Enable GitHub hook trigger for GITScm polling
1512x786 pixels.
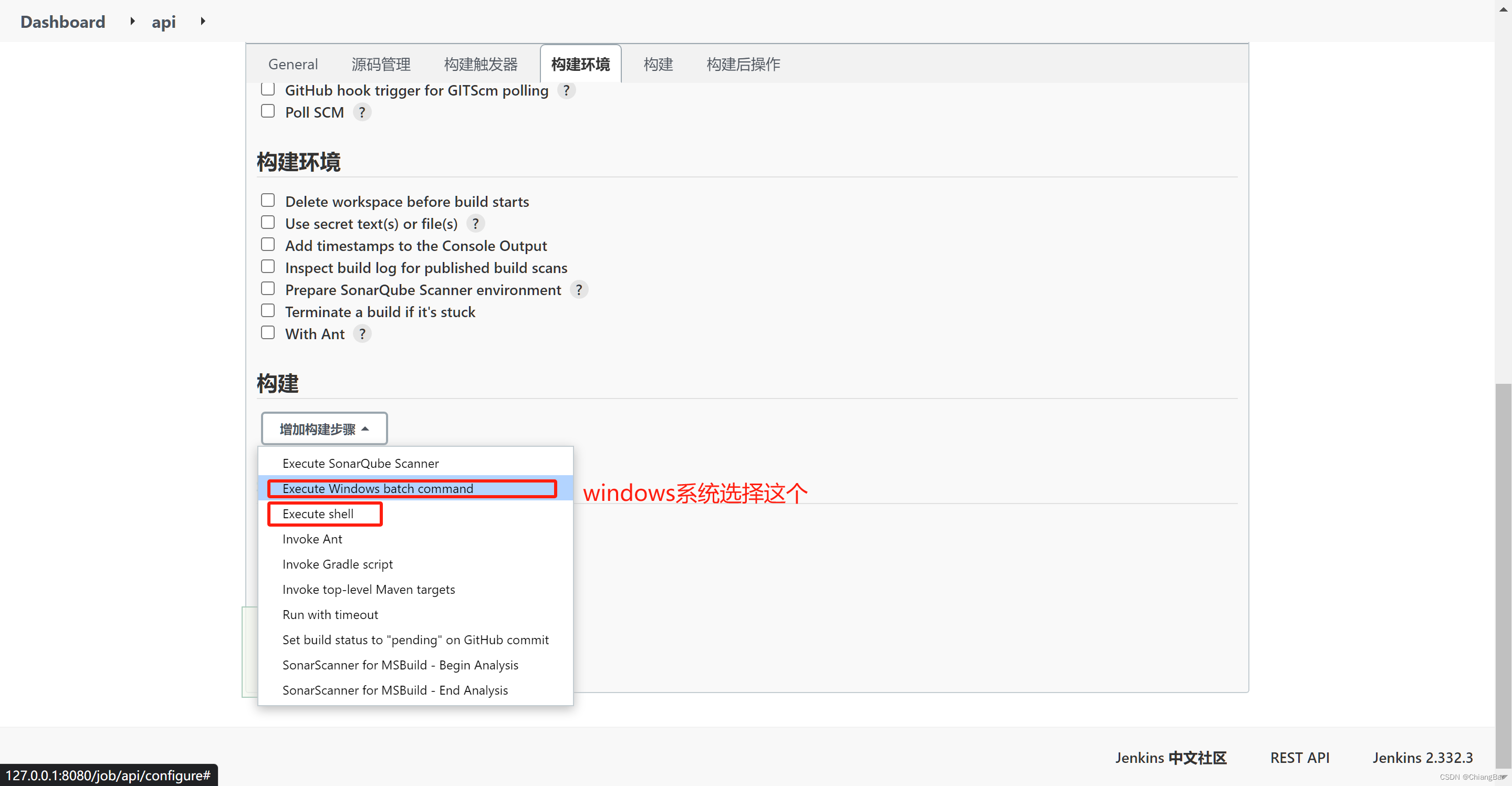(x=268, y=89)
